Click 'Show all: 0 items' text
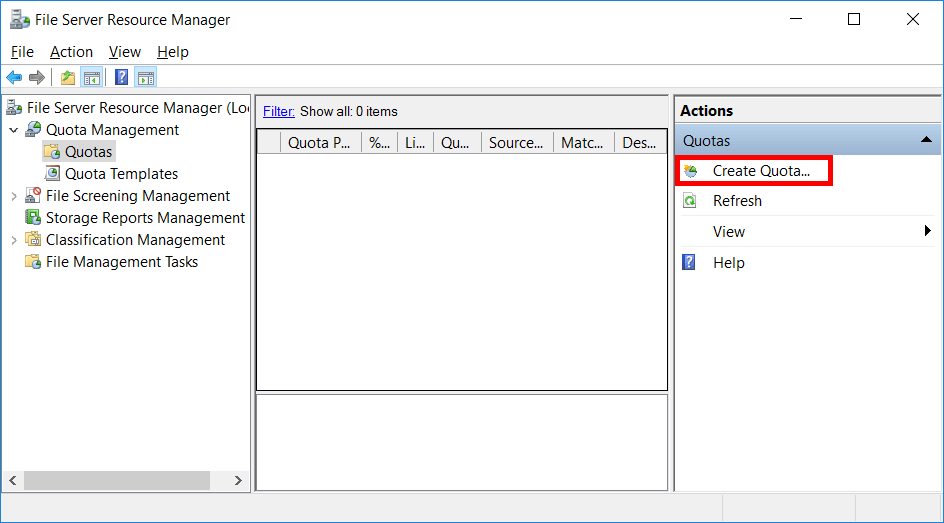 pos(349,111)
